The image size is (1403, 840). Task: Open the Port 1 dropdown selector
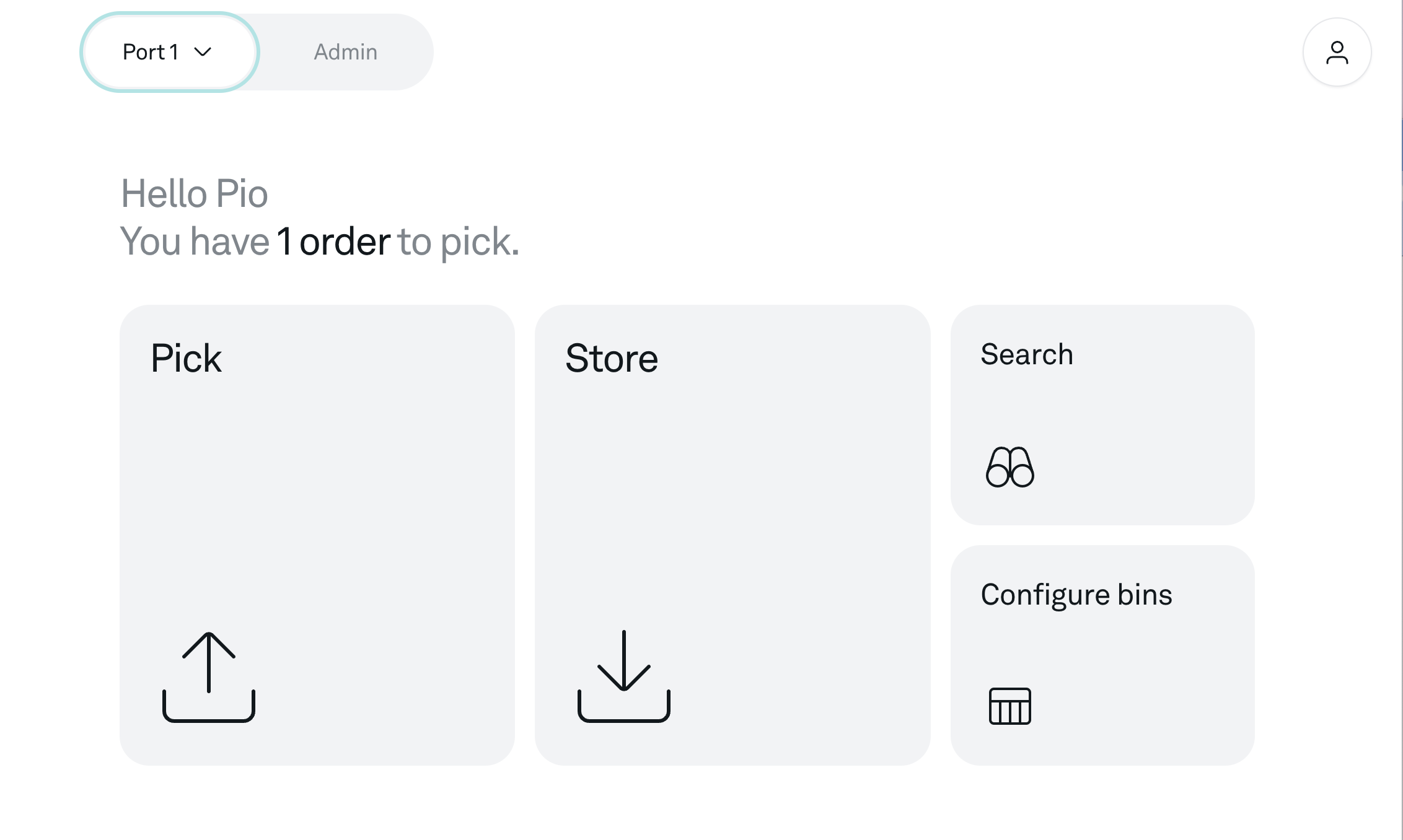pos(170,52)
